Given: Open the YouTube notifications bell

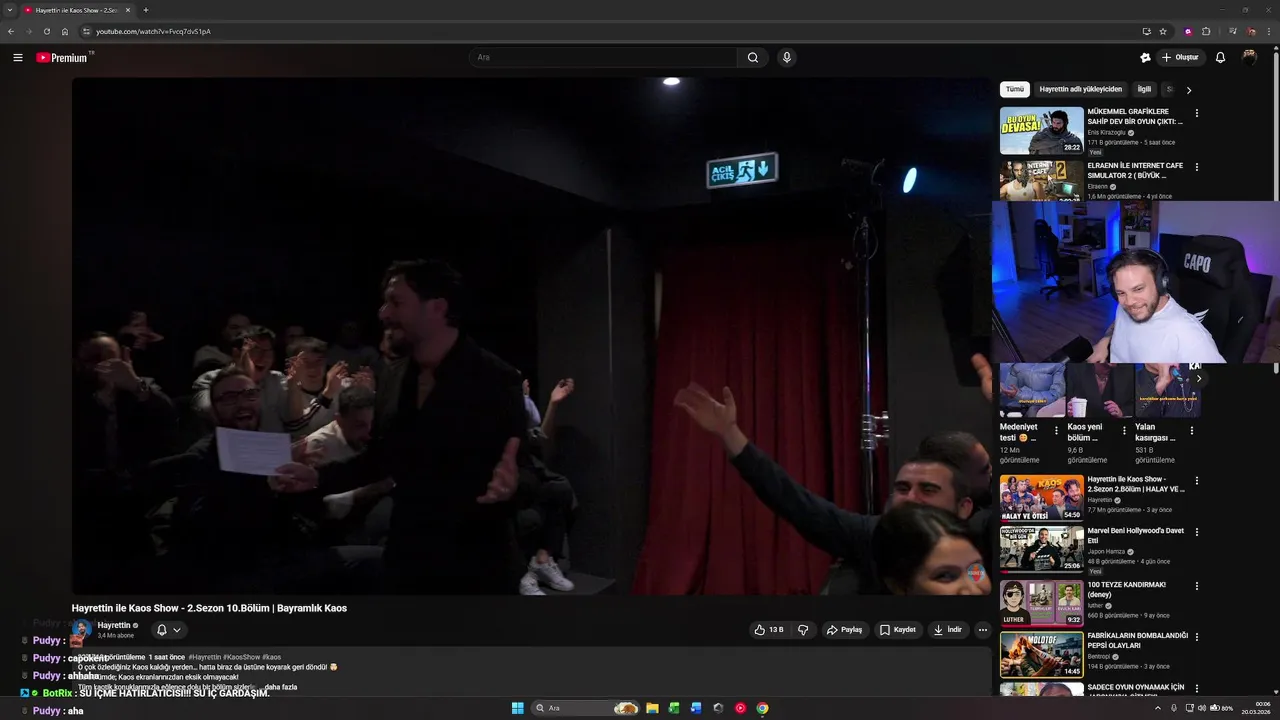Looking at the screenshot, I should [x=1220, y=58].
